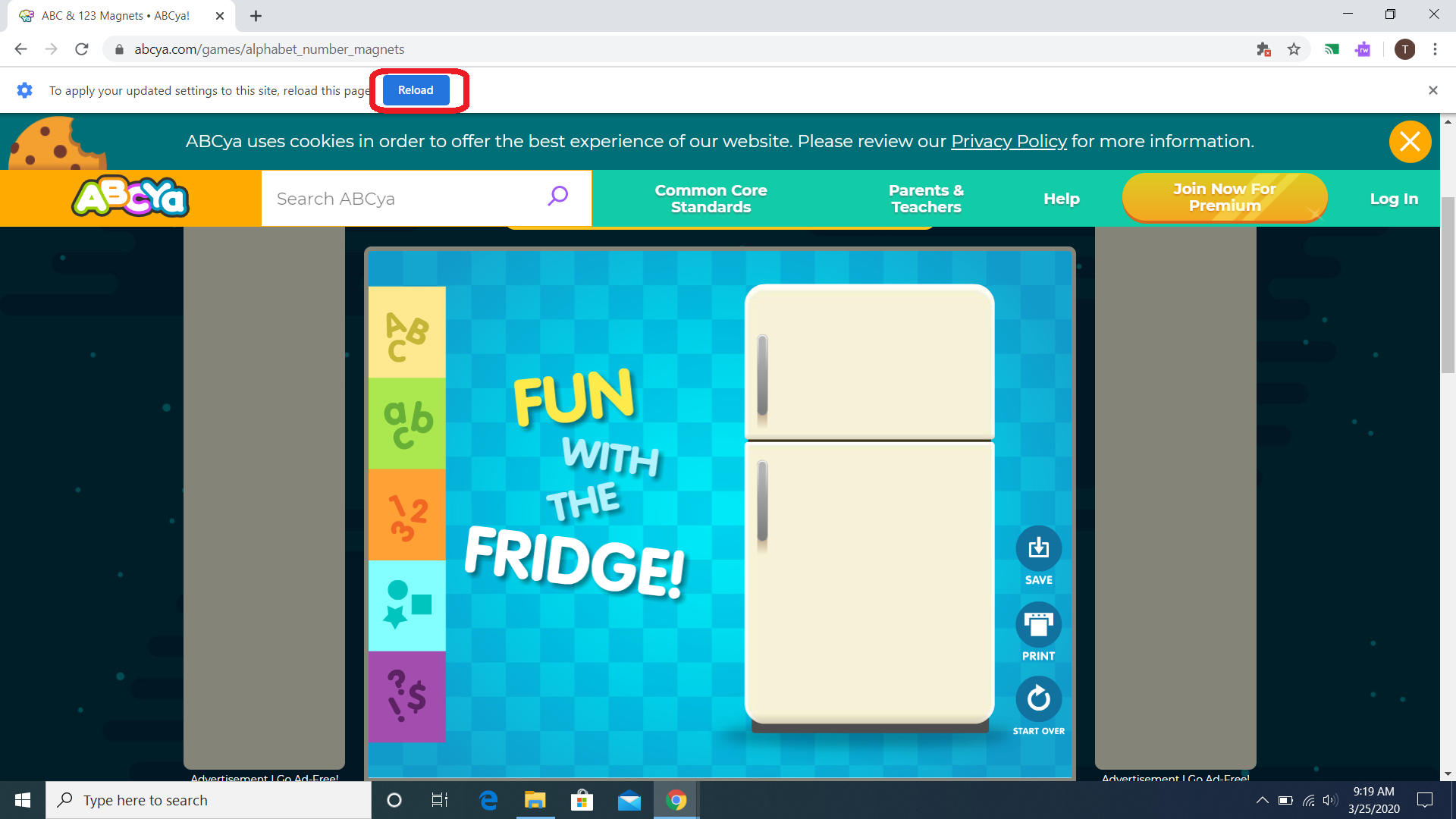Click the Start Over icon
This screenshot has height=819, width=1456.
(x=1038, y=698)
